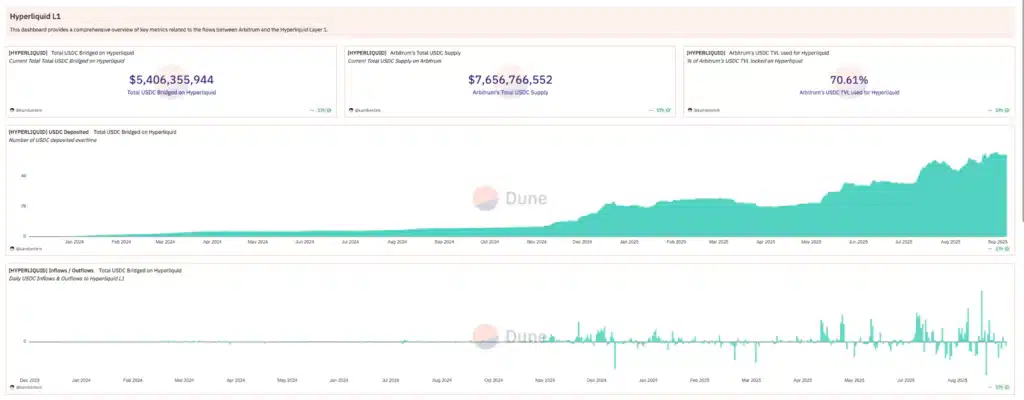Click refresh status icon on USDC Deposited chart
This screenshot has height=400, width=1024.
(x=1007, y=247)
